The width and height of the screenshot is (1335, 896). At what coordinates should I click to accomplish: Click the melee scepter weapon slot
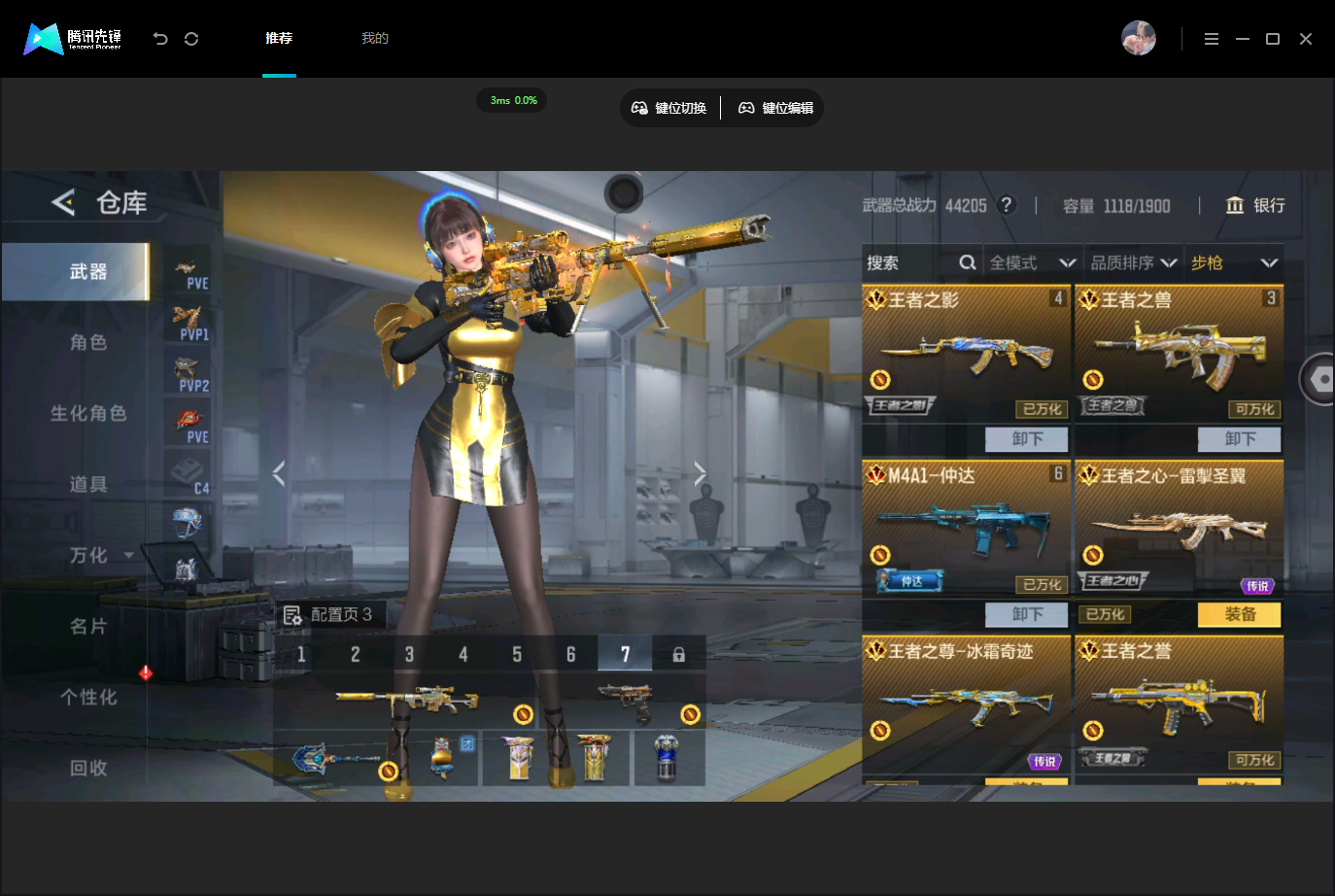(x=338, y=758)
